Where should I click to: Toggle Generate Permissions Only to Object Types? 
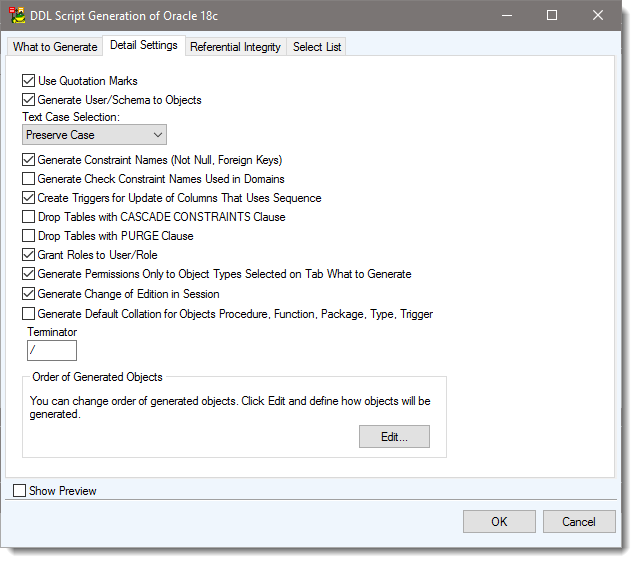click(28, 274)
